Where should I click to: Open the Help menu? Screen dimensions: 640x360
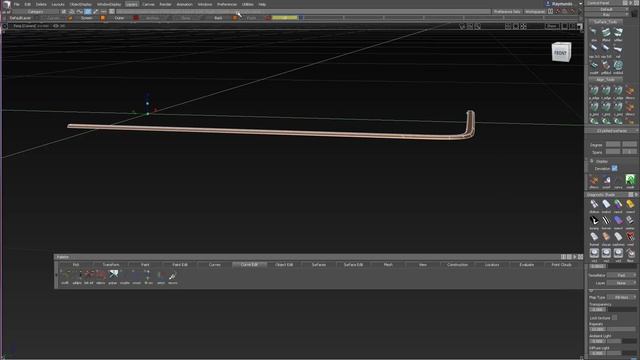[x=262, y=4]
